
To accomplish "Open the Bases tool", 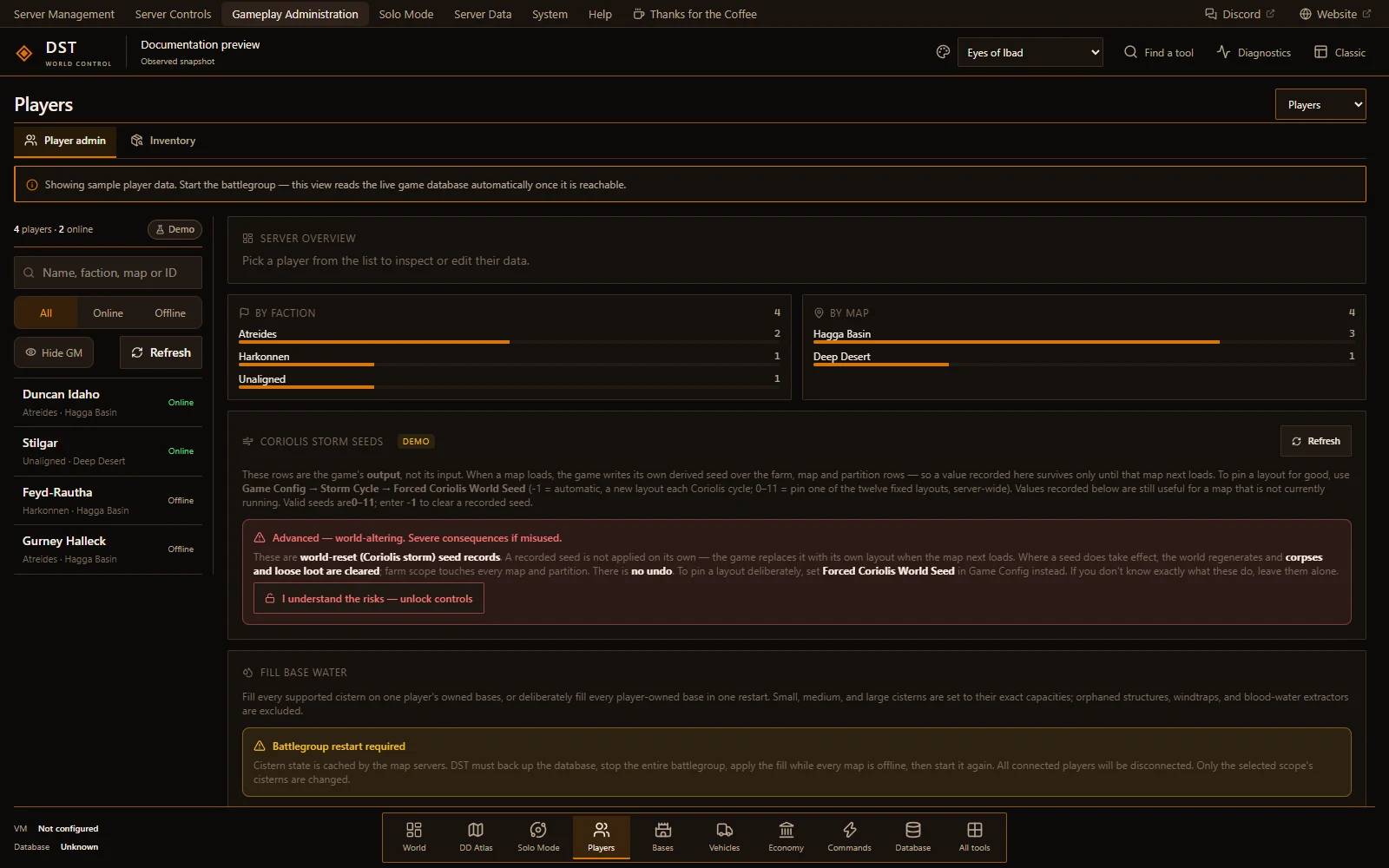I will (662, 837).
